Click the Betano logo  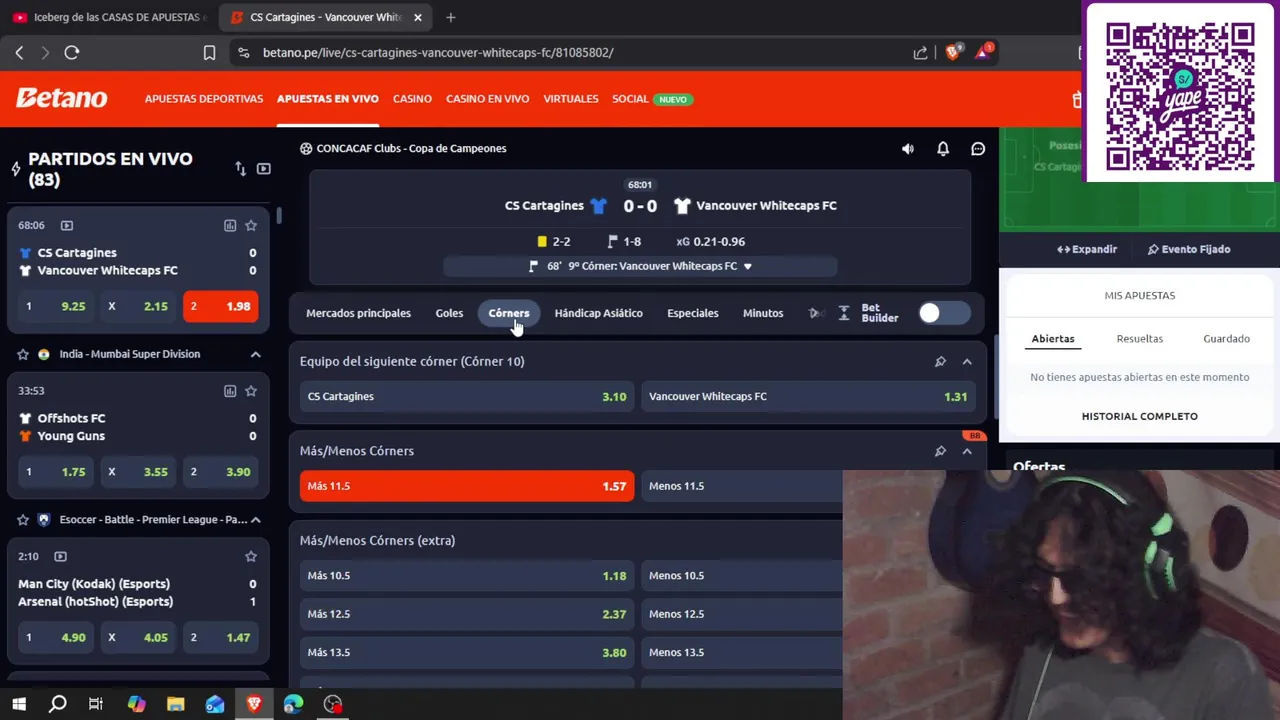click(62, 98)
